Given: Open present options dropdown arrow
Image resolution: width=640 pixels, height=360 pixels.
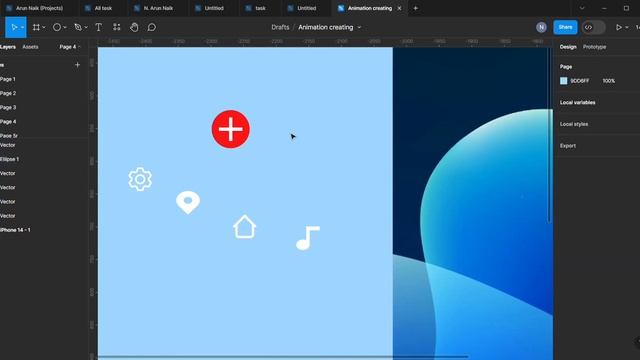Looking at the screenshot, I should point(627,27).
